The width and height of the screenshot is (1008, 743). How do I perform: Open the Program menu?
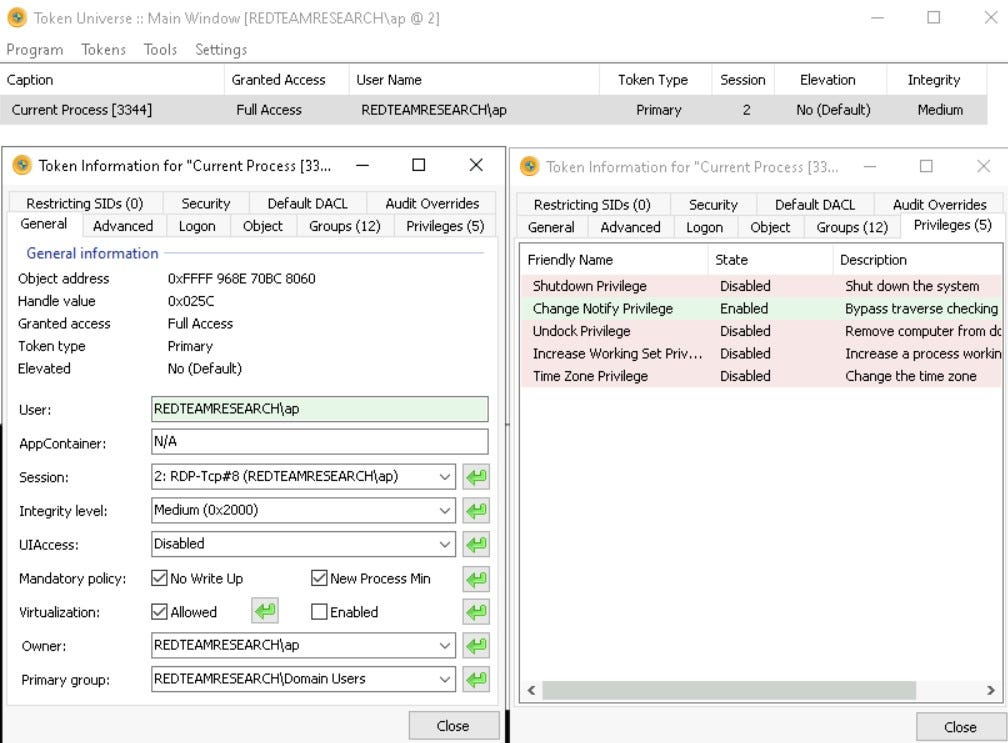(x=35, y=49)
